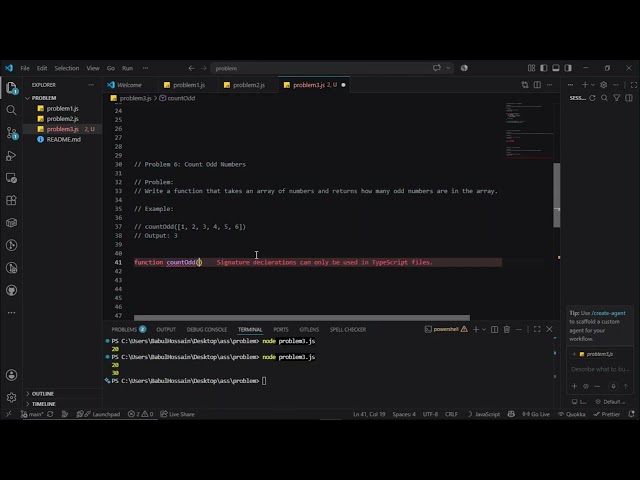Viewport: 640px width, 480px height.
Task: Click the main branch in status bar
Action: (x=32, y=414)
